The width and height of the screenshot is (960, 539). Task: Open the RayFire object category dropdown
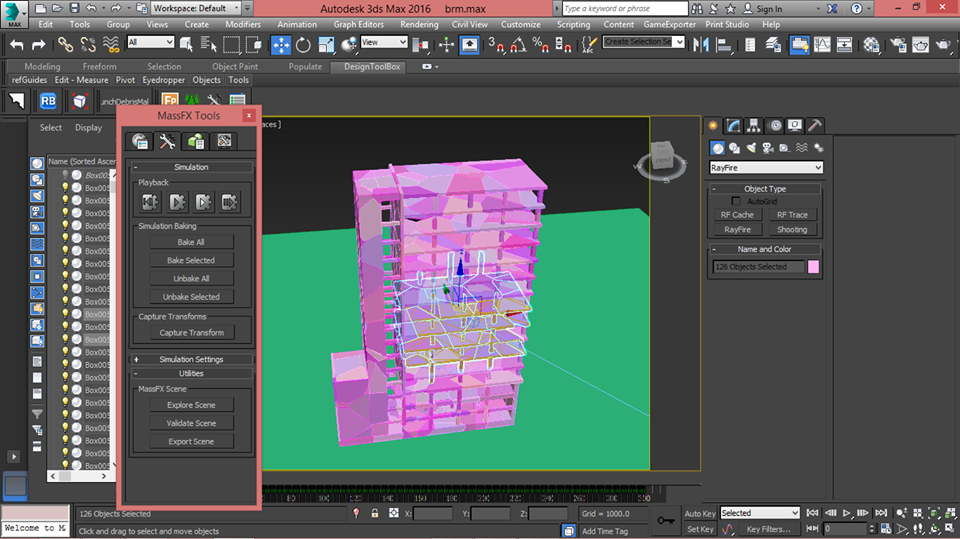tap(766, 167)
